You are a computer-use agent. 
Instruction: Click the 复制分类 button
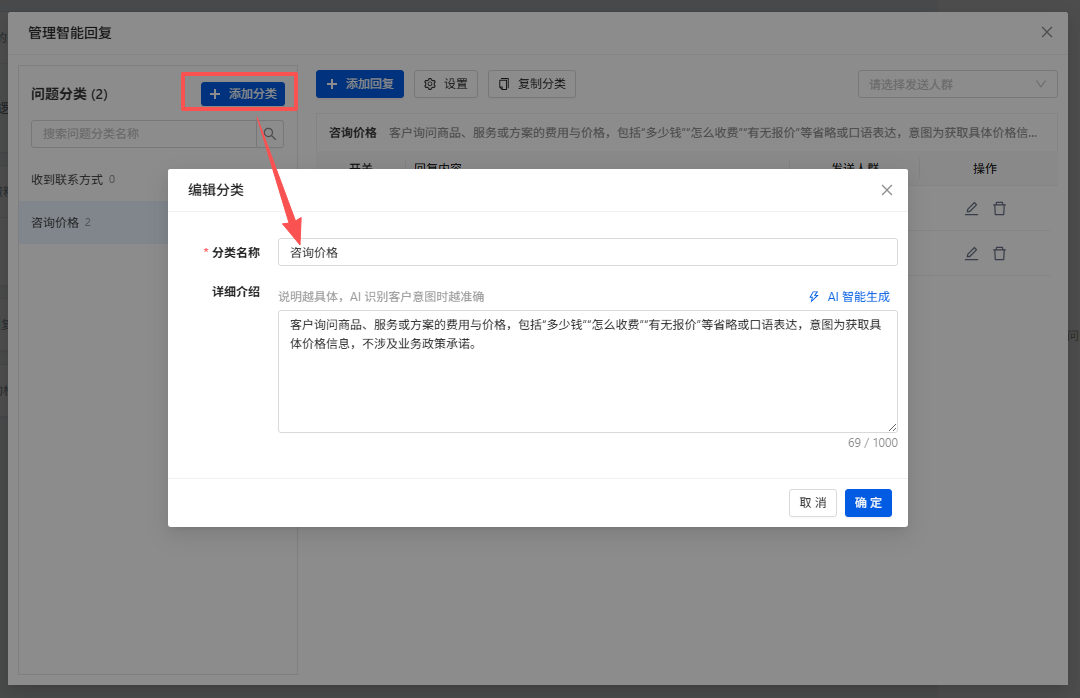pos(532,84)
